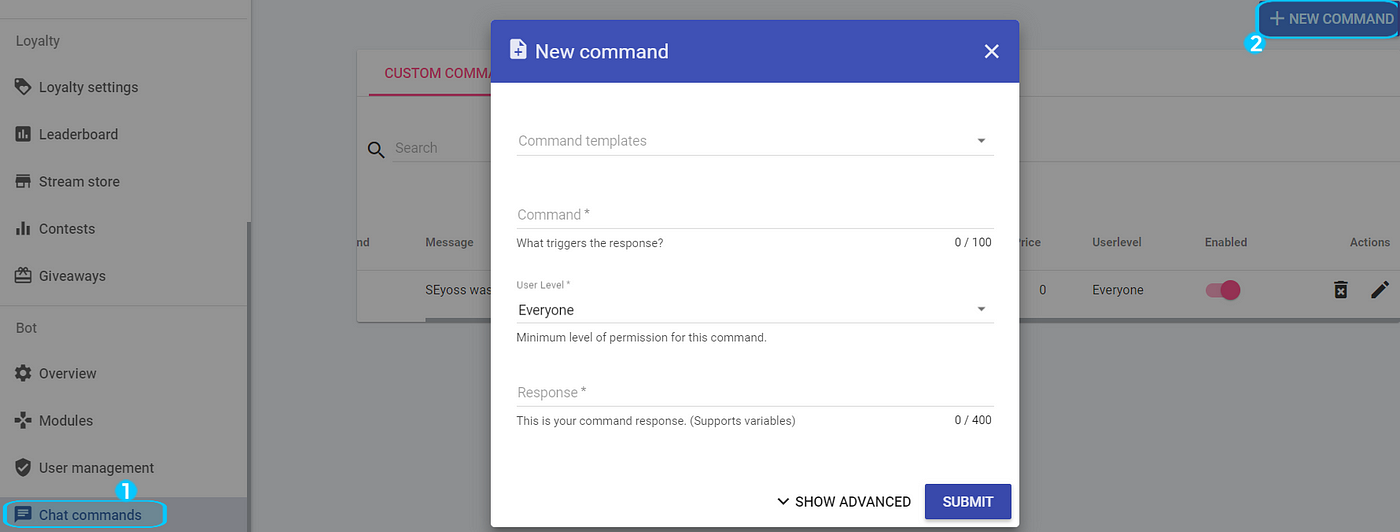This screenshot has height=532, width=1400.
Task: Expand the Command templates dropdown
Action: point(755,141)
